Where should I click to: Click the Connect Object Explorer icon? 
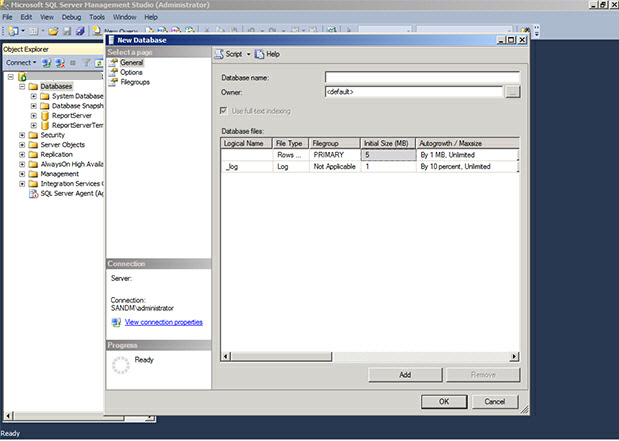47,63
